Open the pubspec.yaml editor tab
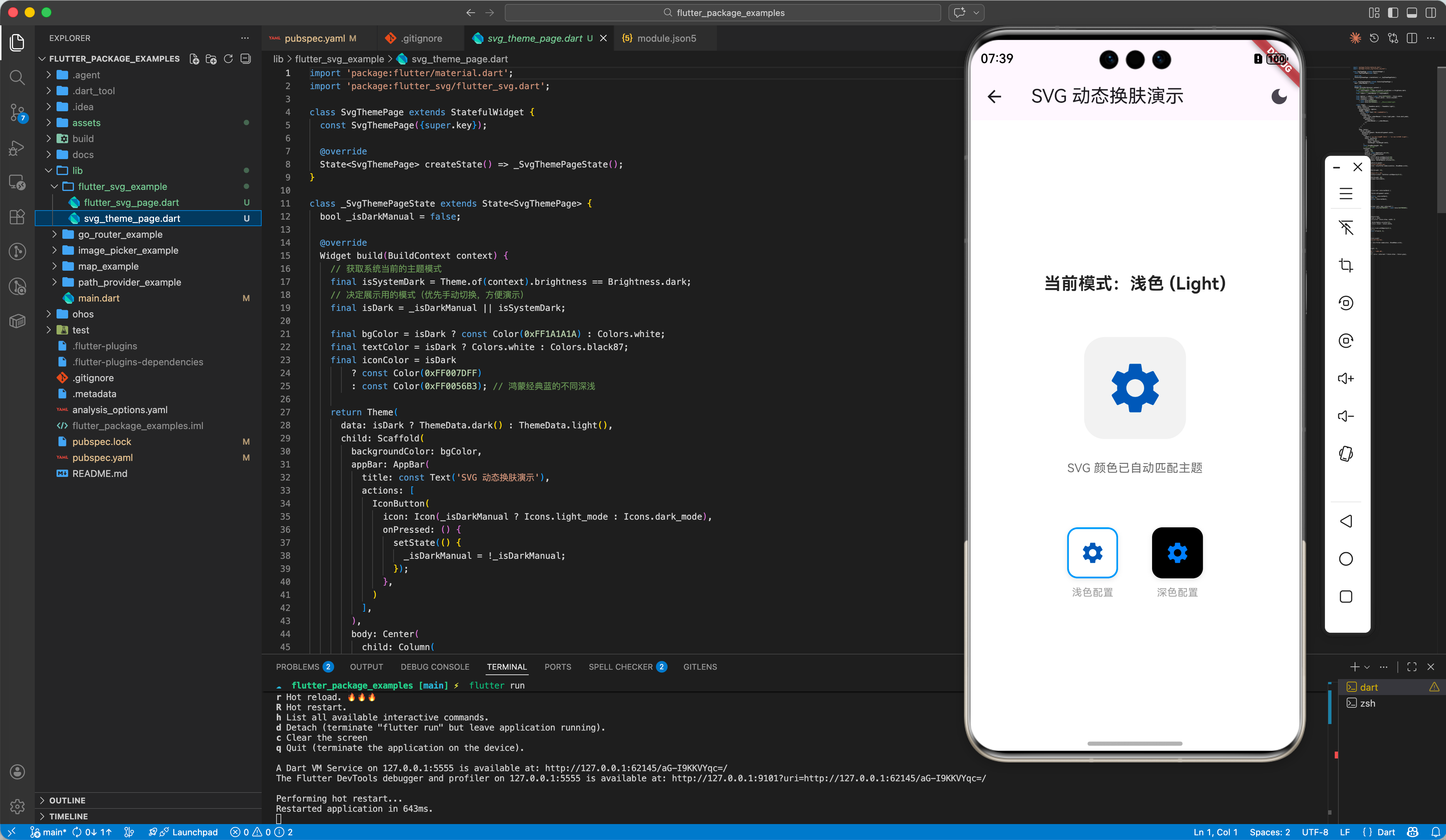This screenshot has height=840, width=1446. pyautogui.click(x=315, y=38)
